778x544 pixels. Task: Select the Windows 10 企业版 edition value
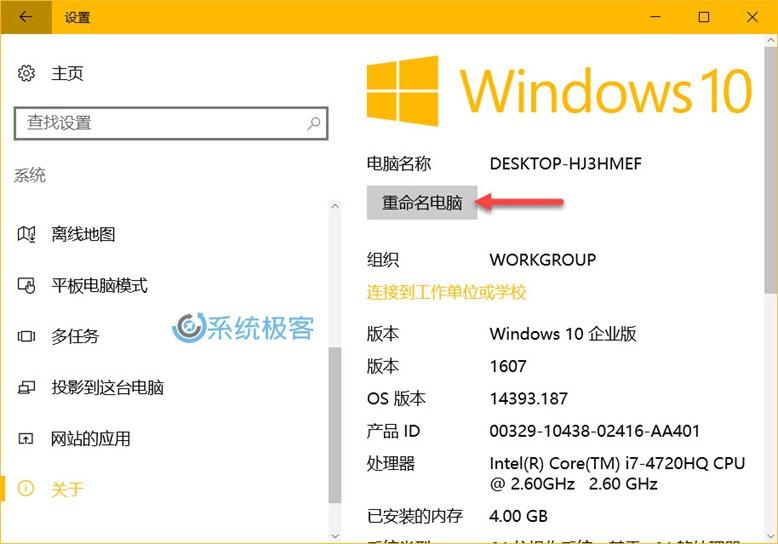coord(563,334)
